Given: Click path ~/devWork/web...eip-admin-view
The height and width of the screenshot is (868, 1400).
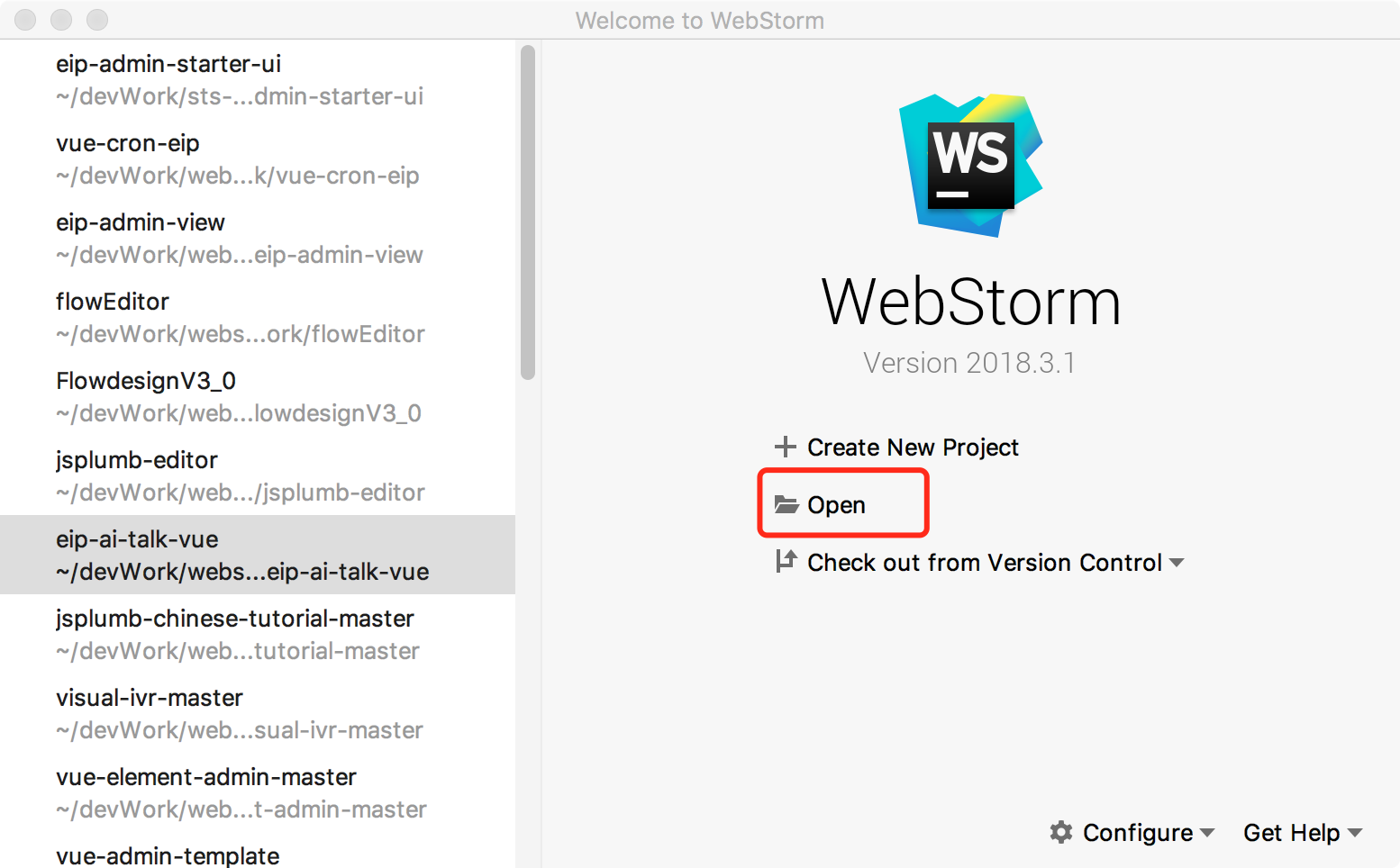Looking at the screenshot, I should 240,255.
